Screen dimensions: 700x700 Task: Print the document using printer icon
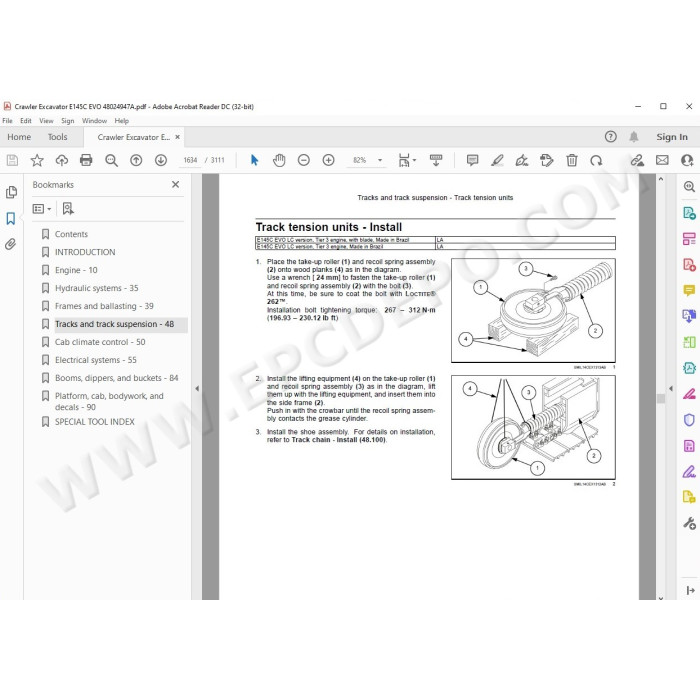[x=86, y=160]
